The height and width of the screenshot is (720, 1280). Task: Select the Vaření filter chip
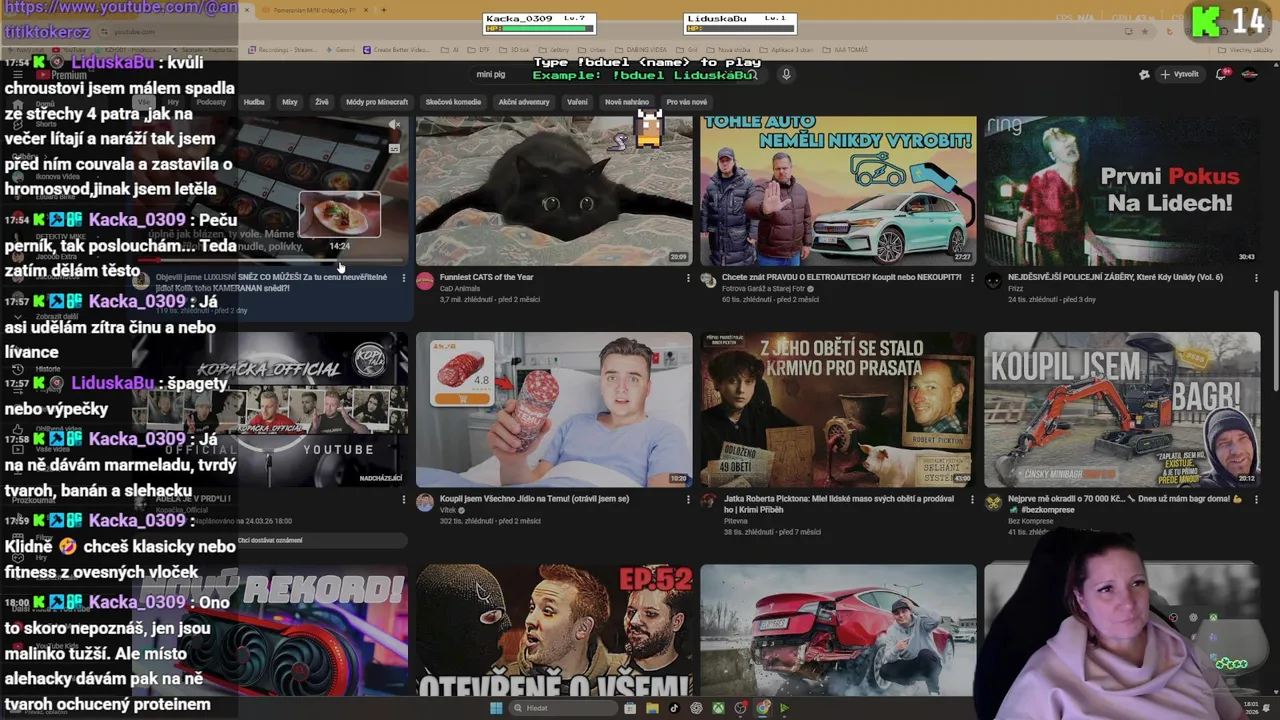coord(577,102)
